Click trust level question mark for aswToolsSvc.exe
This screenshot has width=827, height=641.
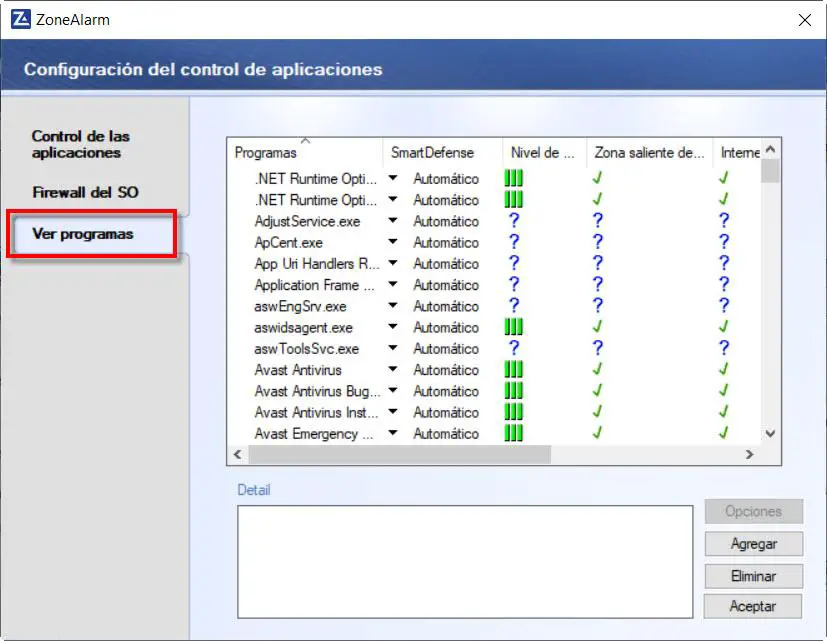tap(514, 348)
